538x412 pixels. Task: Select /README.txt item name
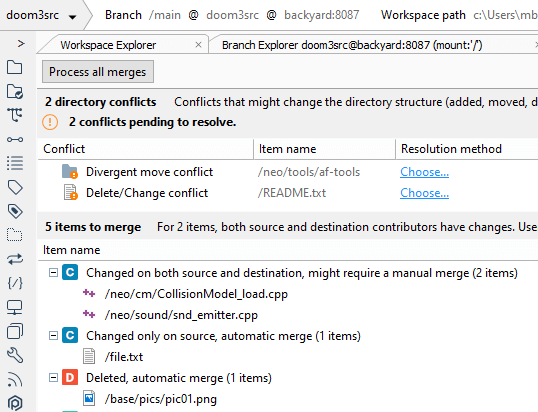point(292,193)
